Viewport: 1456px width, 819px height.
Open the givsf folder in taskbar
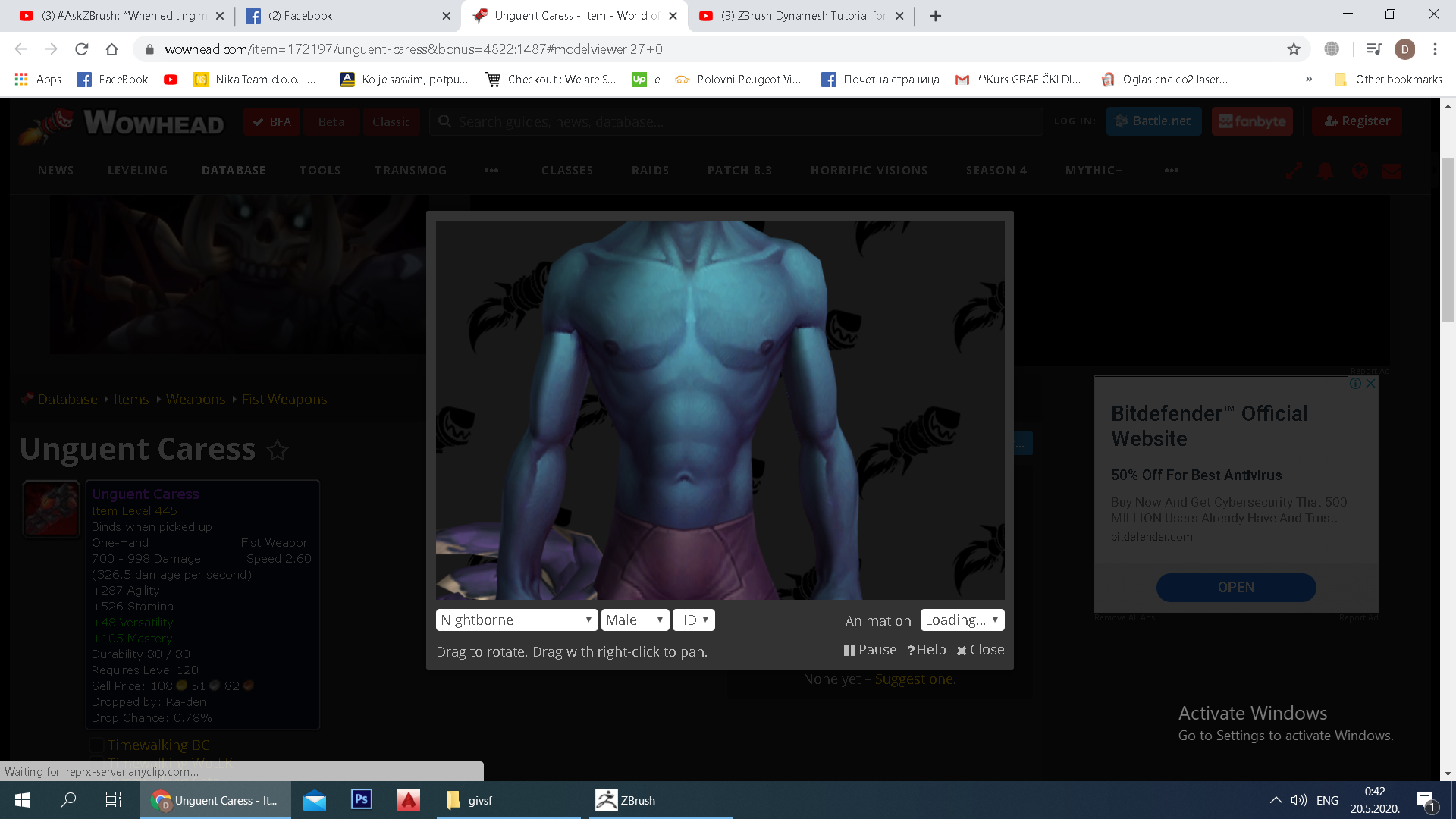click(508, 800)
